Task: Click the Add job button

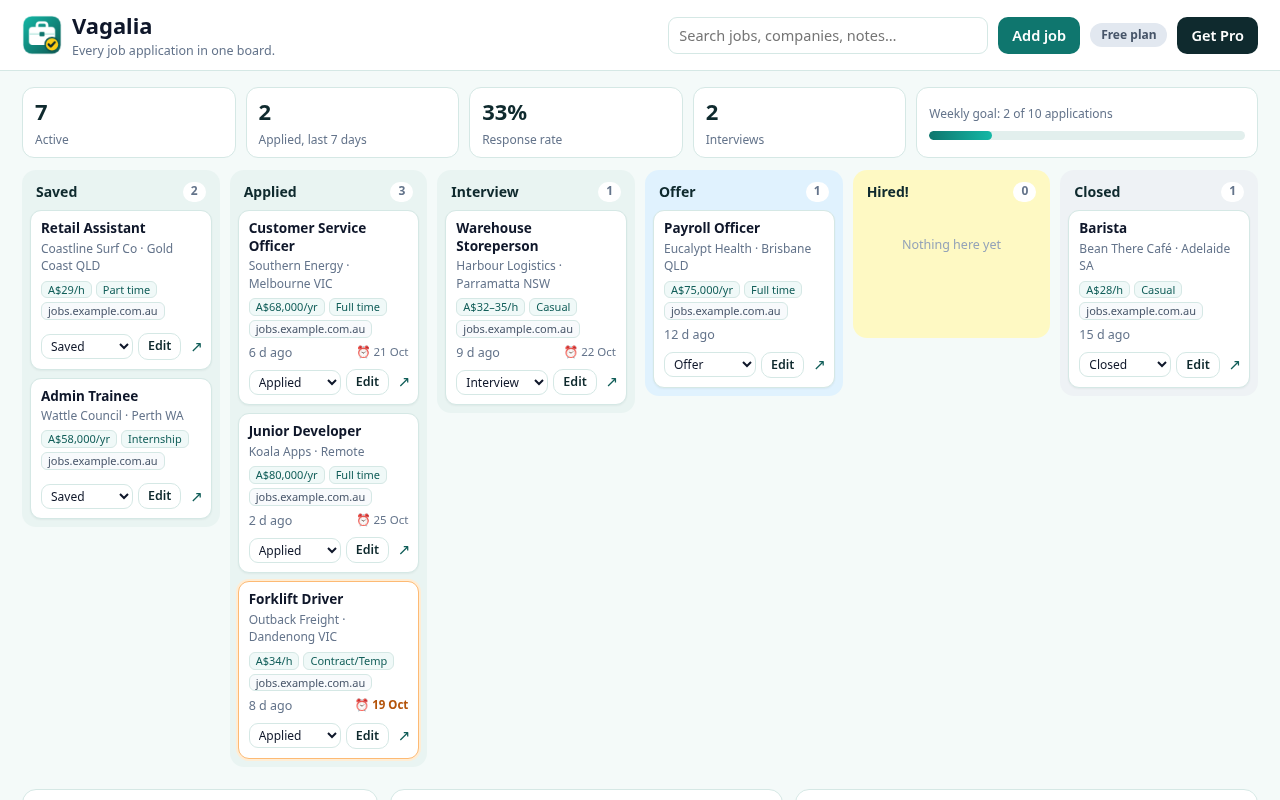Action: point(1039,35)
